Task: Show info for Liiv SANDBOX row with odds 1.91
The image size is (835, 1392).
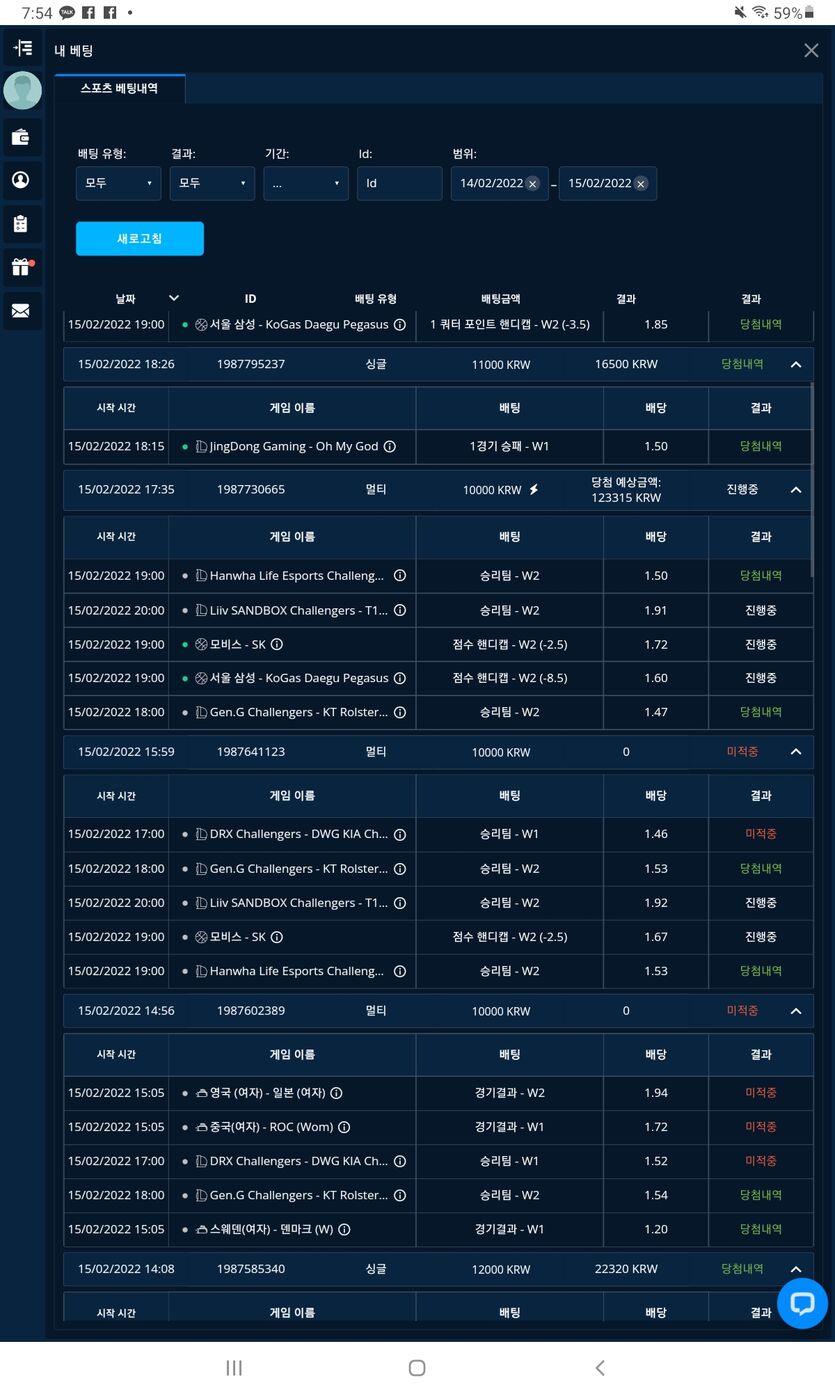Action: 399,610
